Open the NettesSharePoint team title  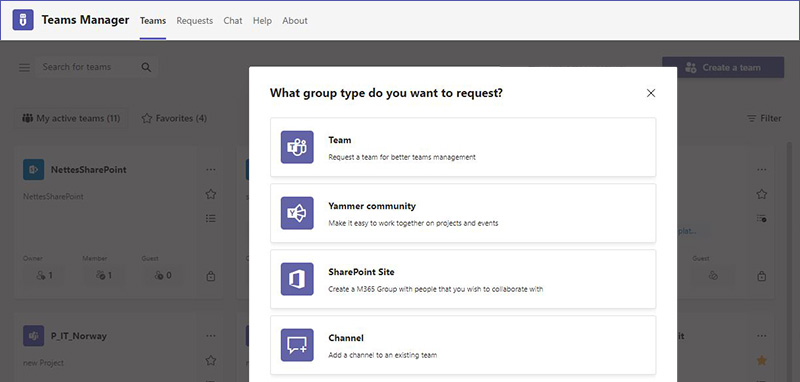click(88, 170)
